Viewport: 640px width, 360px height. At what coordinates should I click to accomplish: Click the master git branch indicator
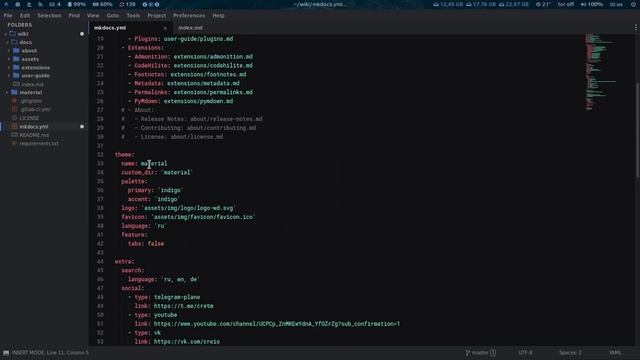coord(481,353)
